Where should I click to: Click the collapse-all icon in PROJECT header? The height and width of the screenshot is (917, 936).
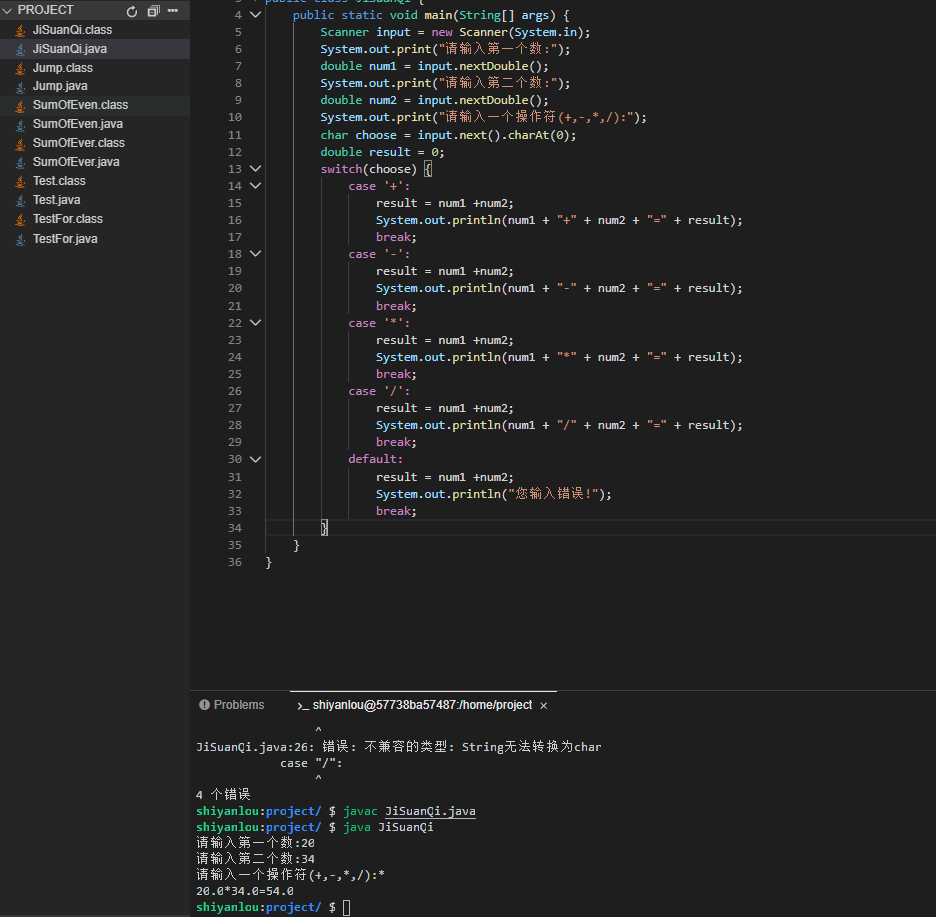pyautogui.click(x=153, y=11)
